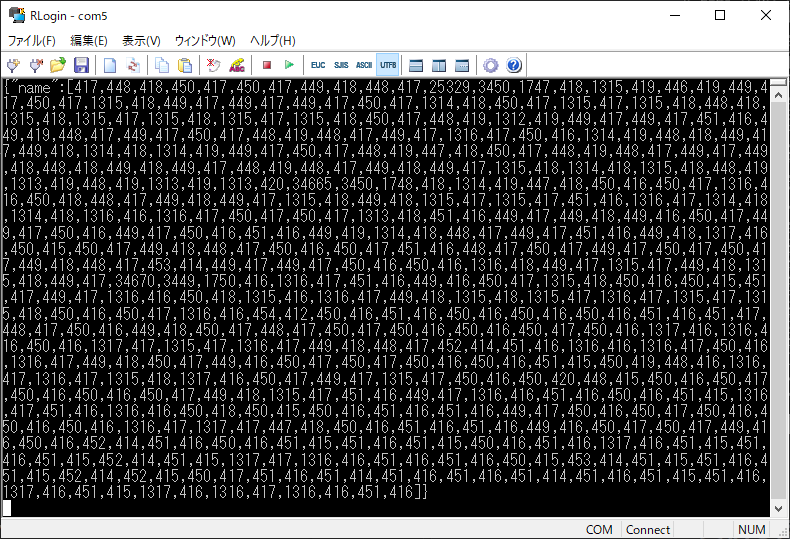The width and height of the screenshot is (790, 539).
Task: Switch encoding to SJIS
Action: (341, 65)
